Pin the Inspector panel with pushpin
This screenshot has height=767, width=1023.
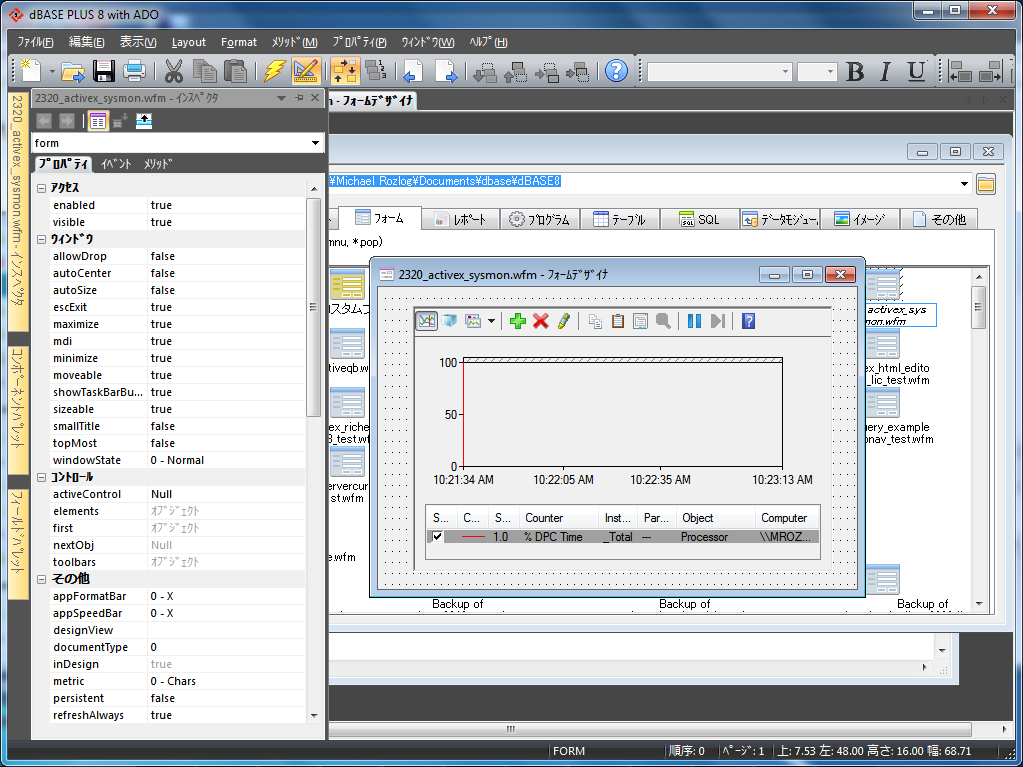[x=299, y=98]
